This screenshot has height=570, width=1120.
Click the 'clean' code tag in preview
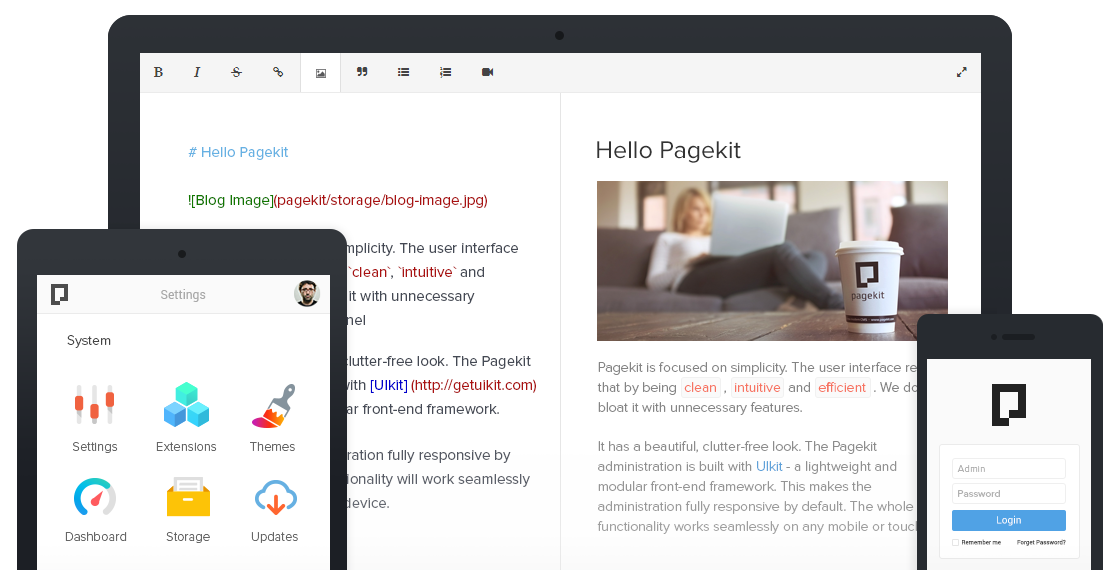(x=700, y=387)
